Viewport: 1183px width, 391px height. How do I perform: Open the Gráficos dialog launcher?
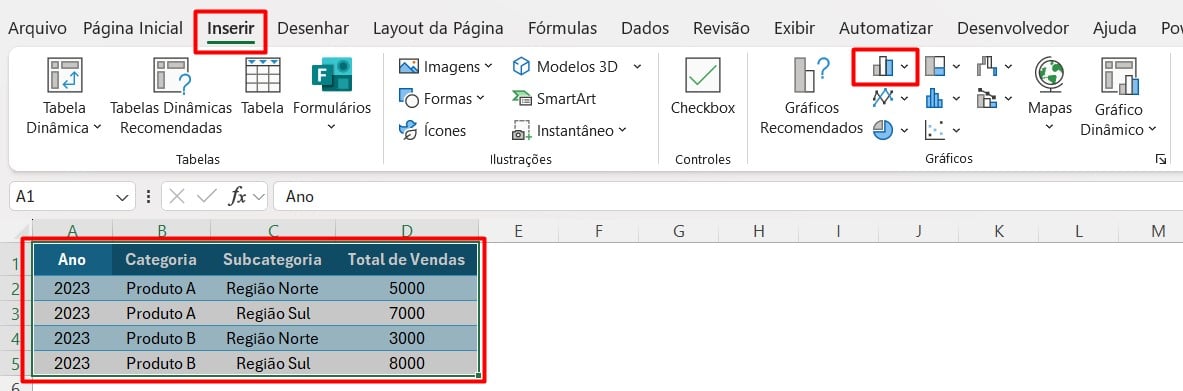pyautogui.click(x=1161, y=159)
